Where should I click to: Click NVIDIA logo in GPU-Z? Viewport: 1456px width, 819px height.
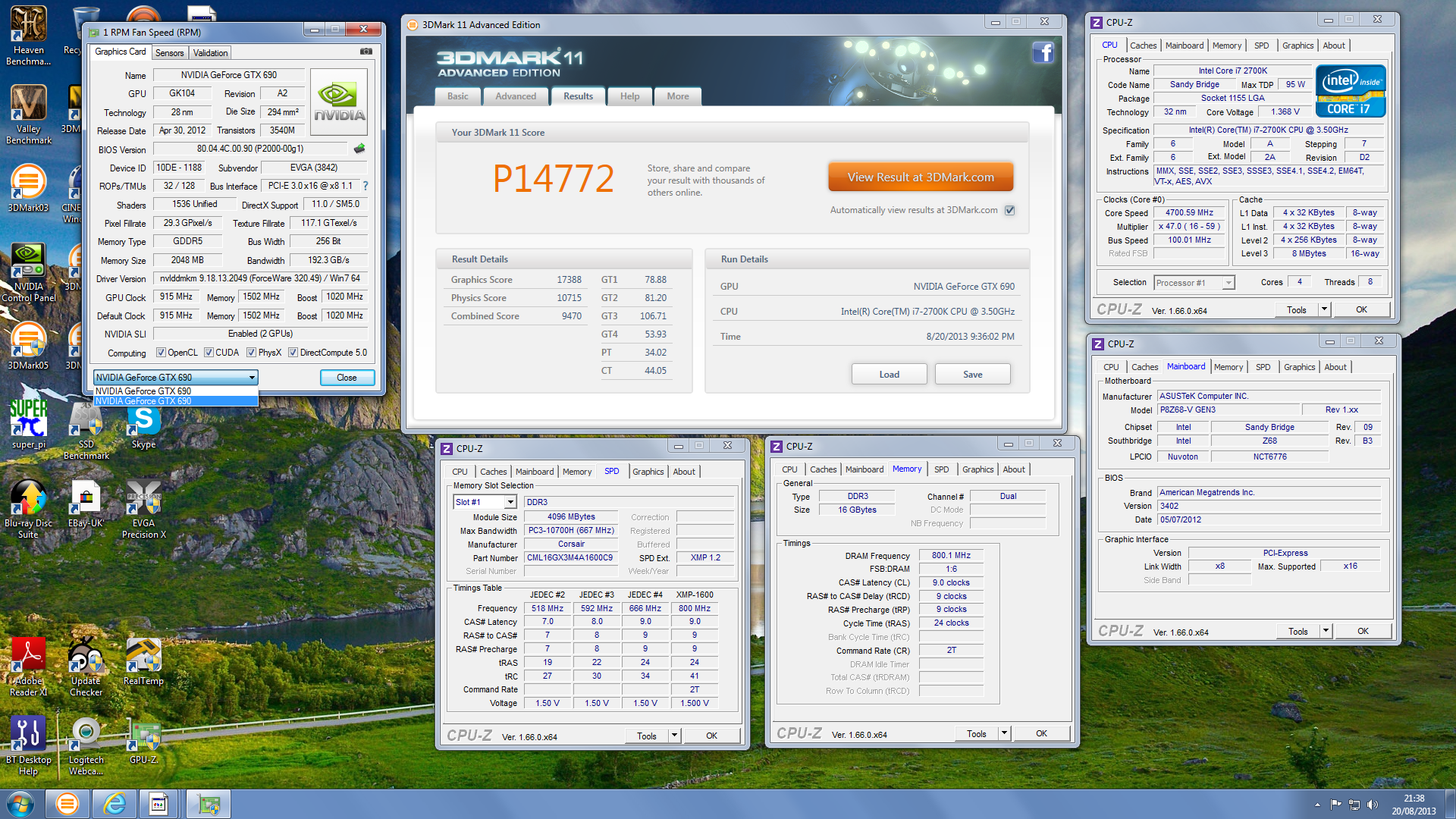(339, 102)
